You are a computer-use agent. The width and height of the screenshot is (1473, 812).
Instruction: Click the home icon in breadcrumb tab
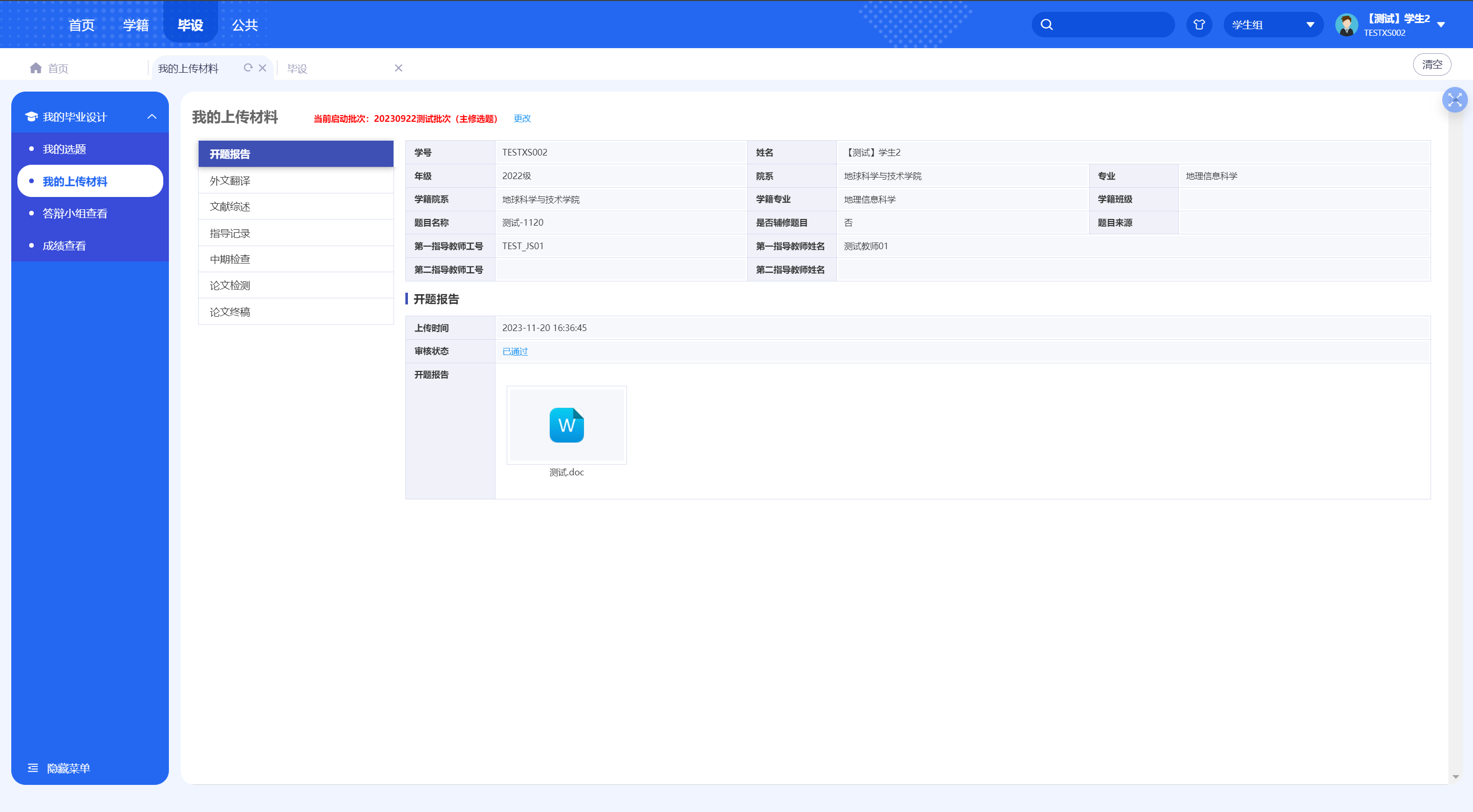pos(35,68)
